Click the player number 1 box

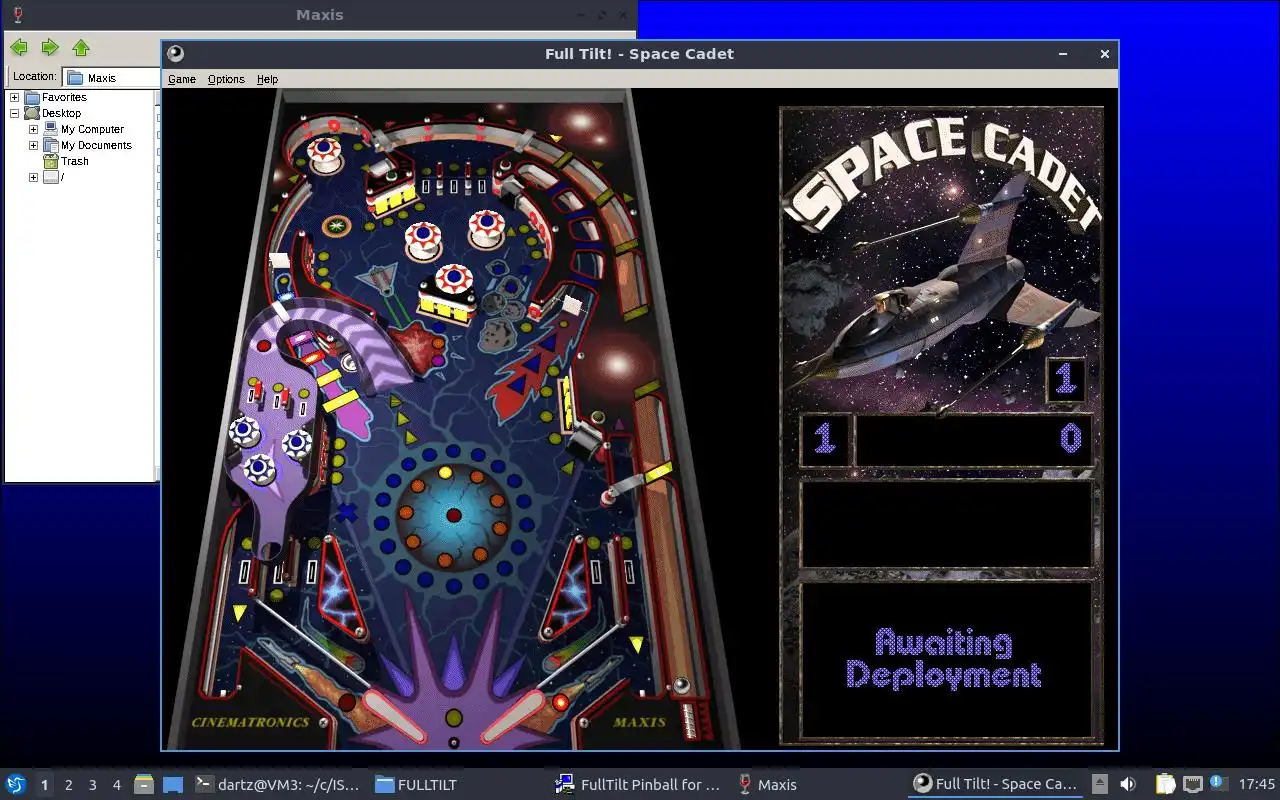pos(825,439)
